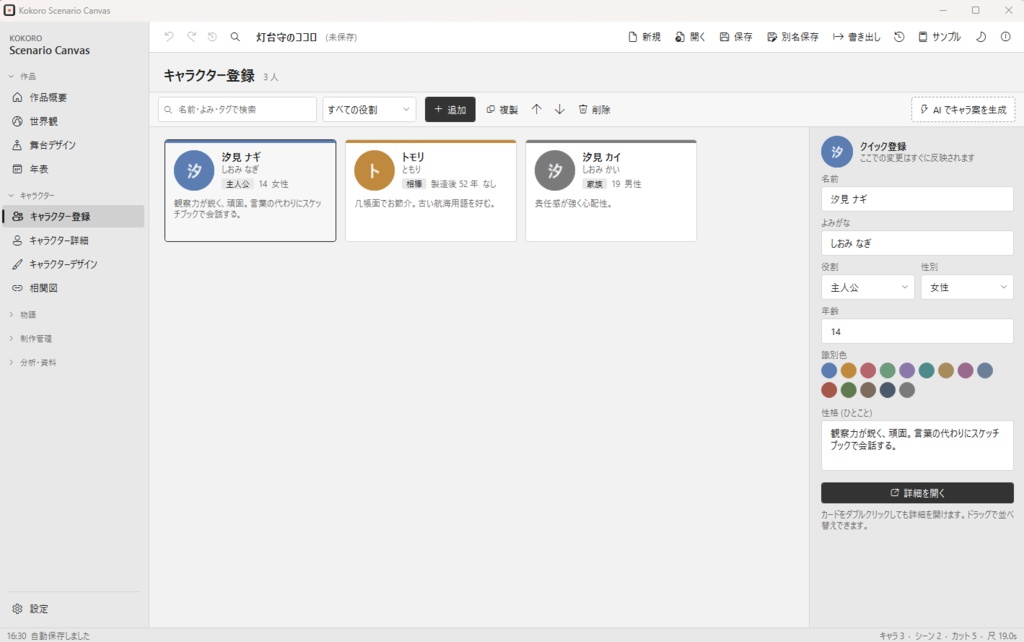Select the 汐見 カイ character card

pos(611,191)
